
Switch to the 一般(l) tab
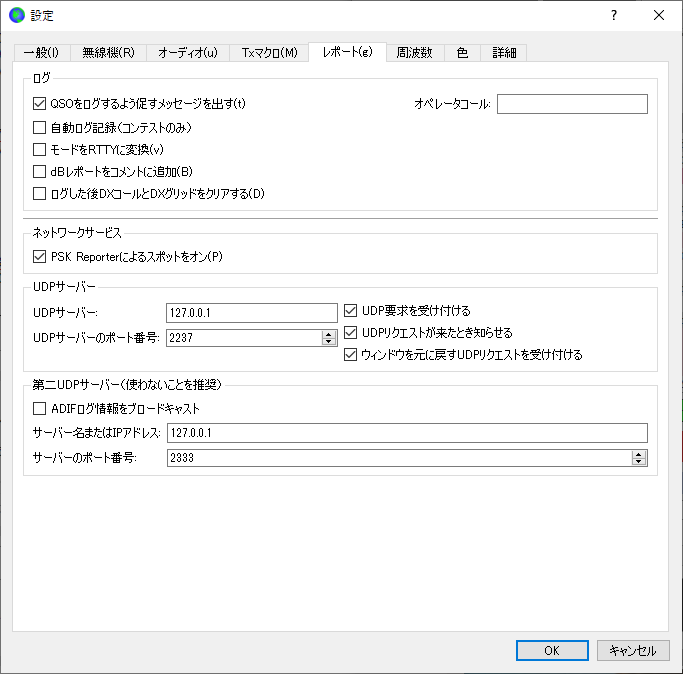point(41,53)
